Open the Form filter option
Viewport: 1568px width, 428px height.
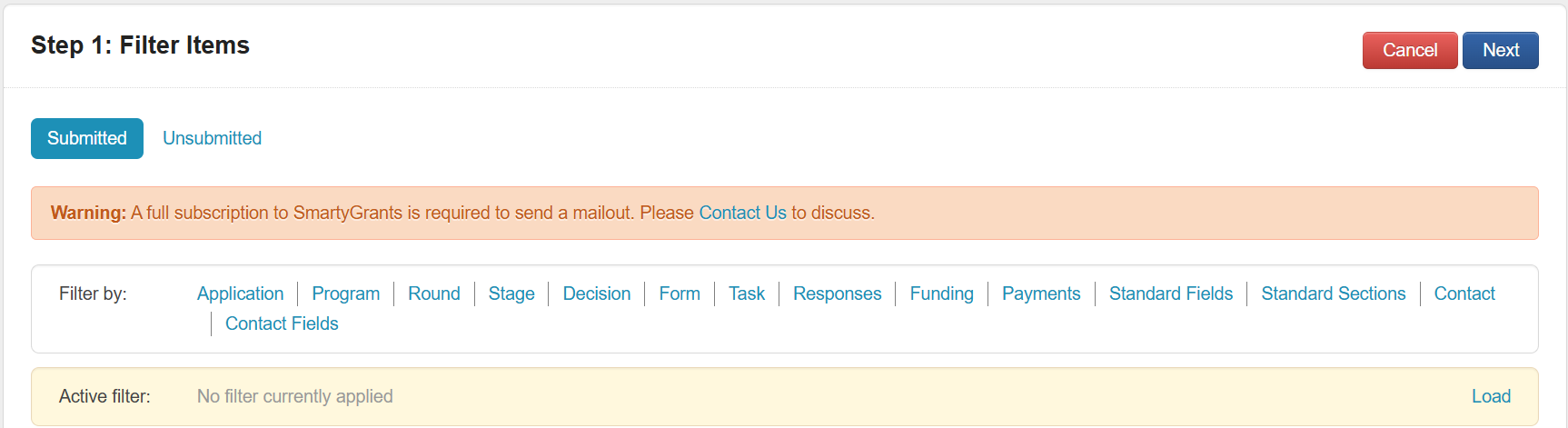click(x=680, y=294)
